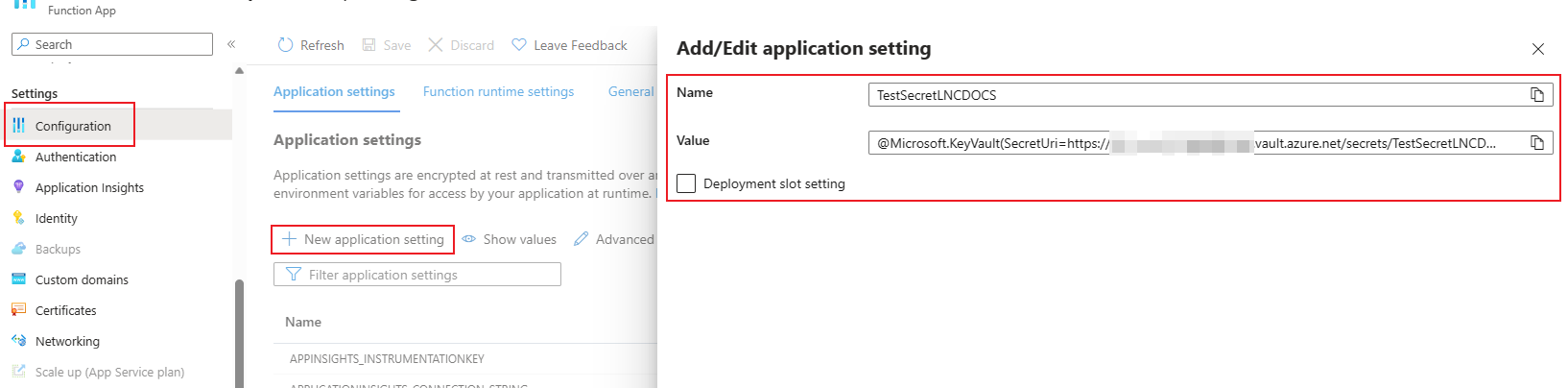Click the plus icon for new setting

[289, 239]
